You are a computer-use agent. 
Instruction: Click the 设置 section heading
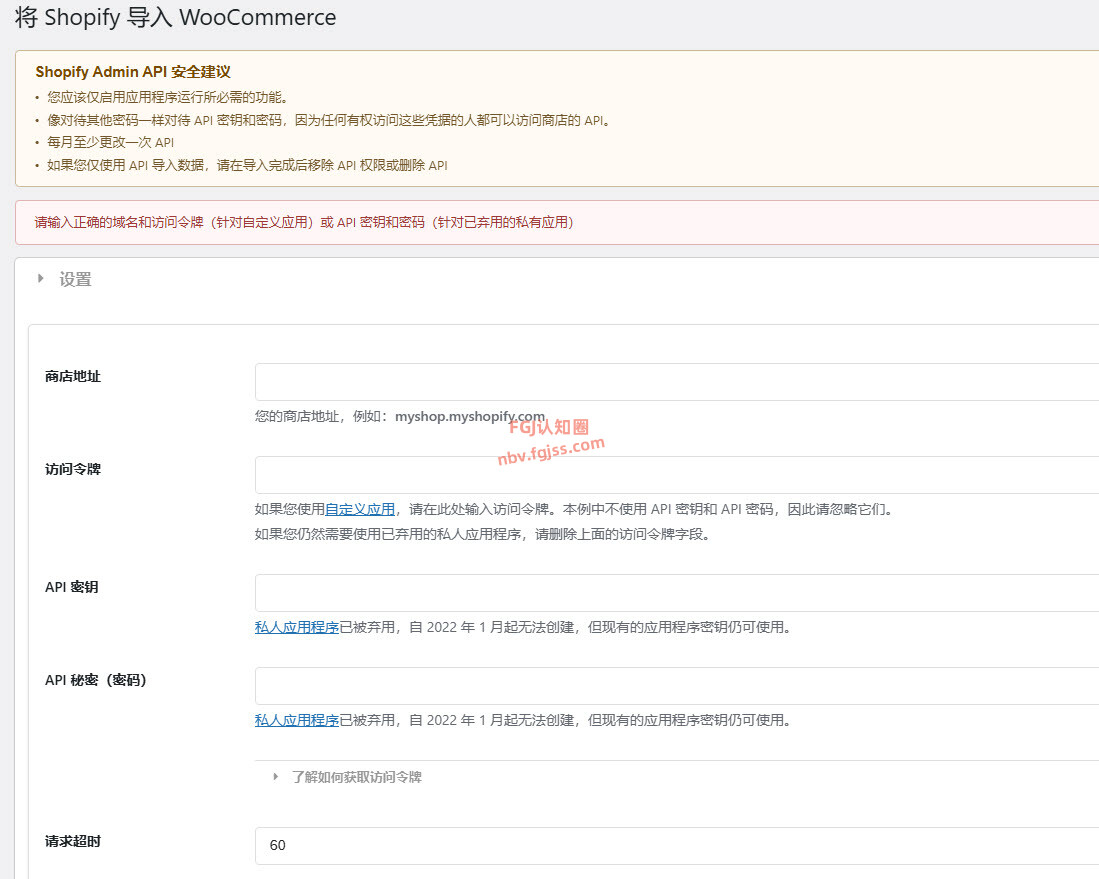point(75,279)
